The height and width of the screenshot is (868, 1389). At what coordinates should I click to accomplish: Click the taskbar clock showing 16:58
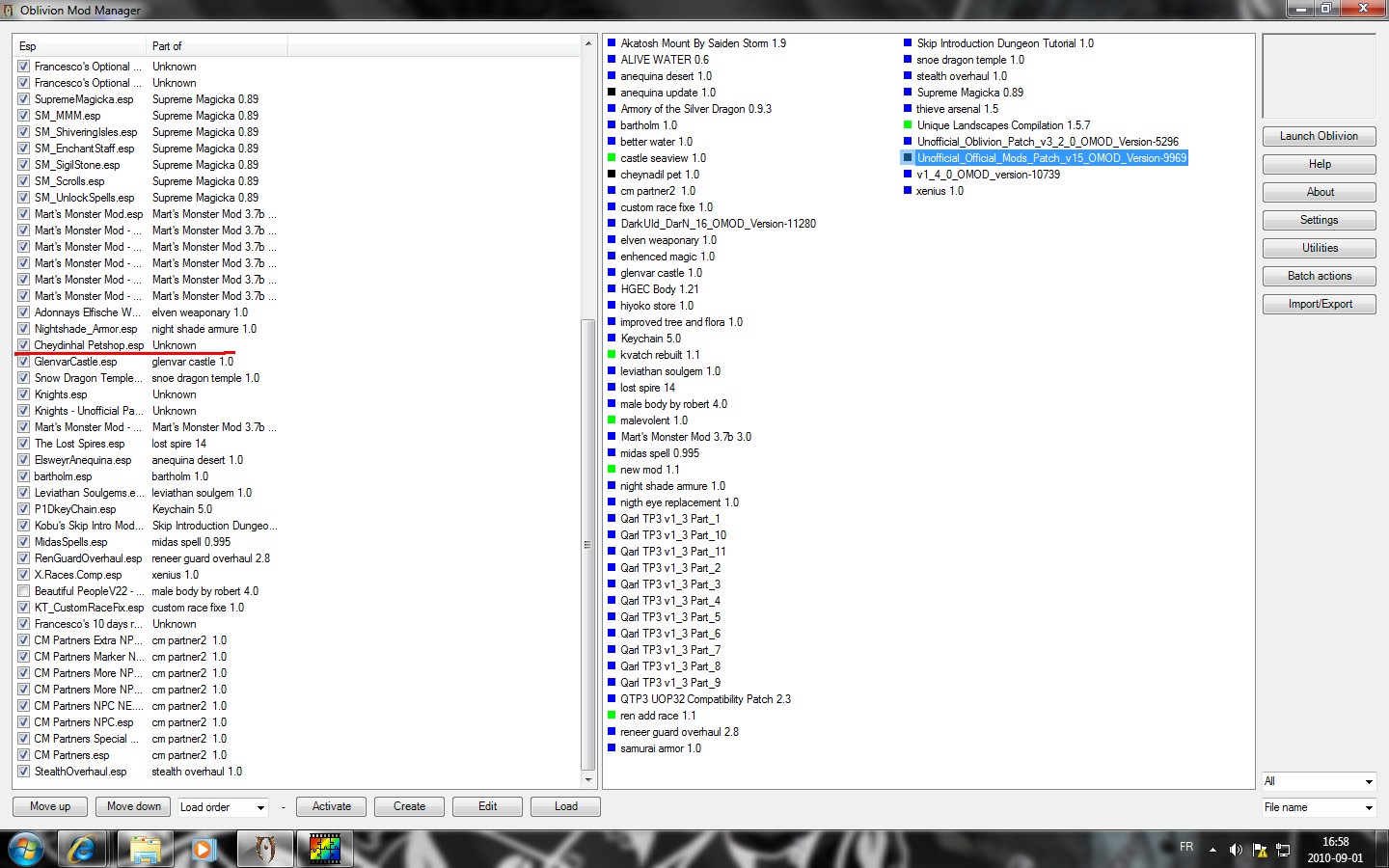(1335, 850)
